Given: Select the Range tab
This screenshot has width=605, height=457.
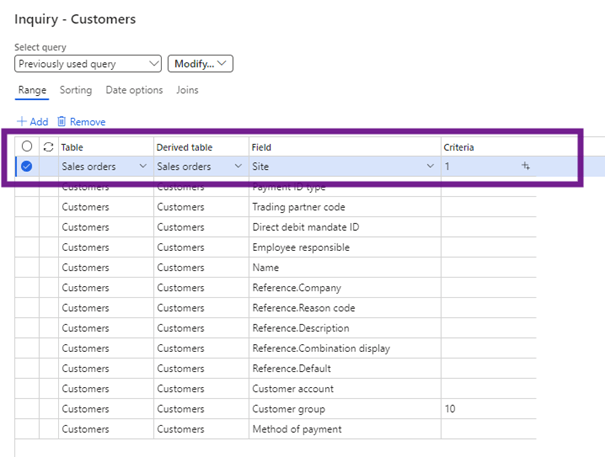Looking at the screenshot, I should pos(32,90).
